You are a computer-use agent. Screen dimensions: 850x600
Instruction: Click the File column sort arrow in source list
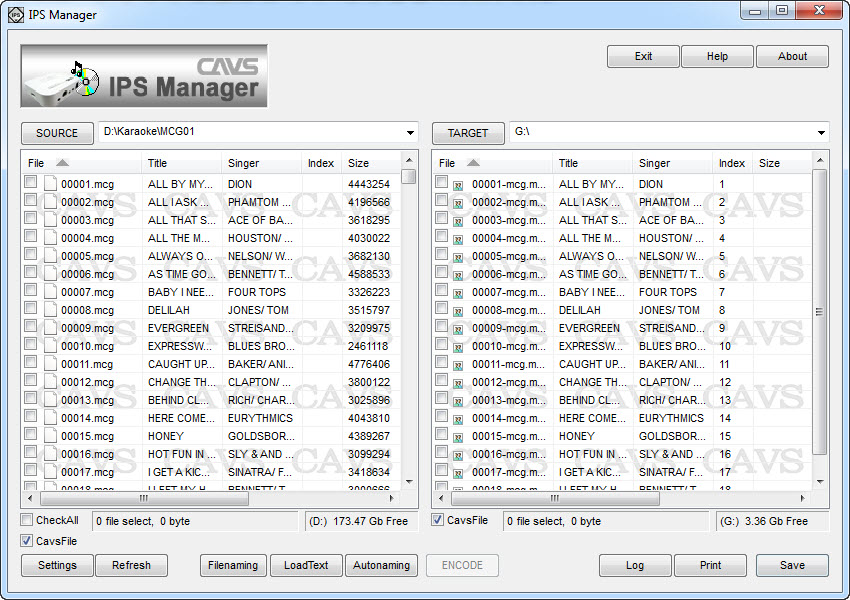pos(62,163)
